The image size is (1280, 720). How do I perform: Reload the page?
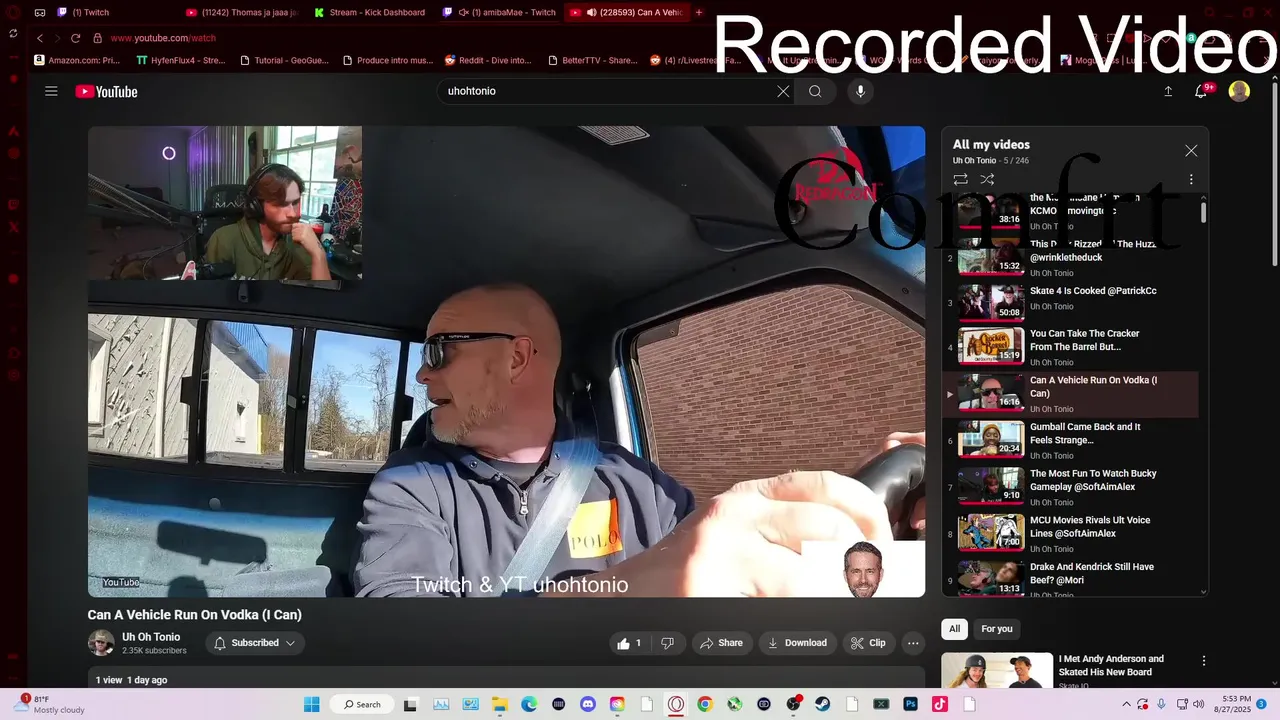75,38
